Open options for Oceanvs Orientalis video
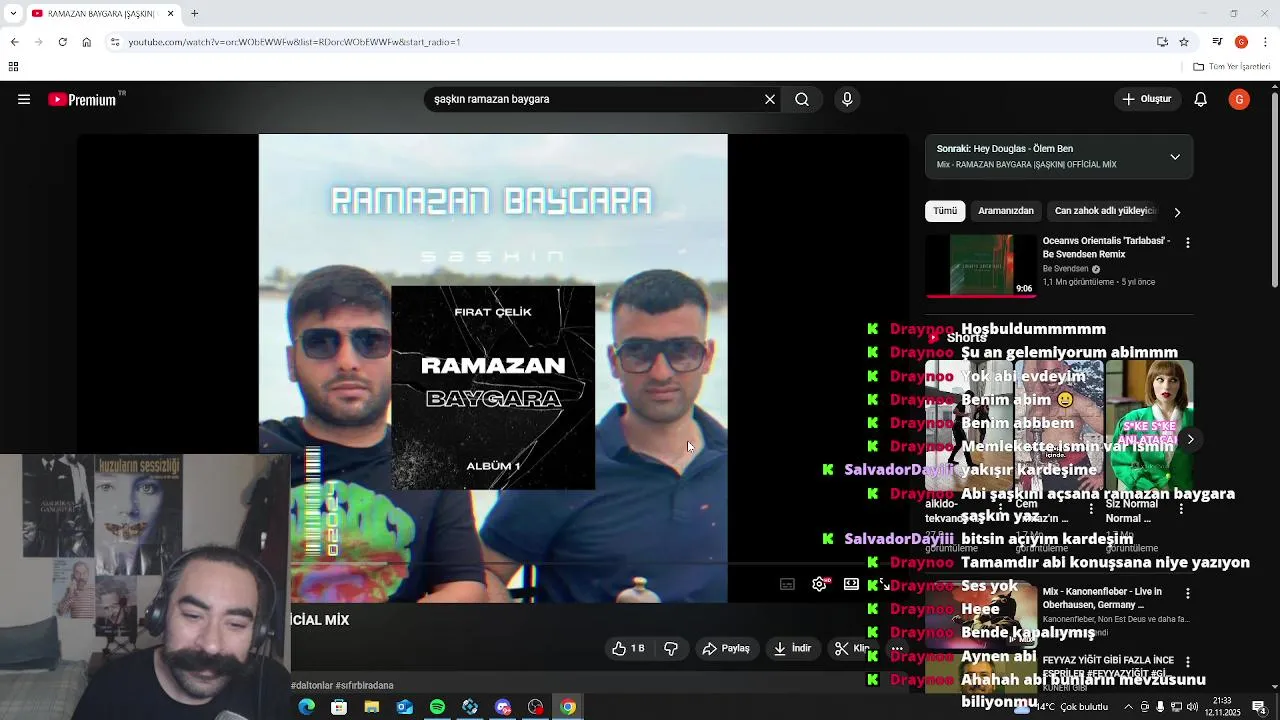 [x=1187, y=243]
